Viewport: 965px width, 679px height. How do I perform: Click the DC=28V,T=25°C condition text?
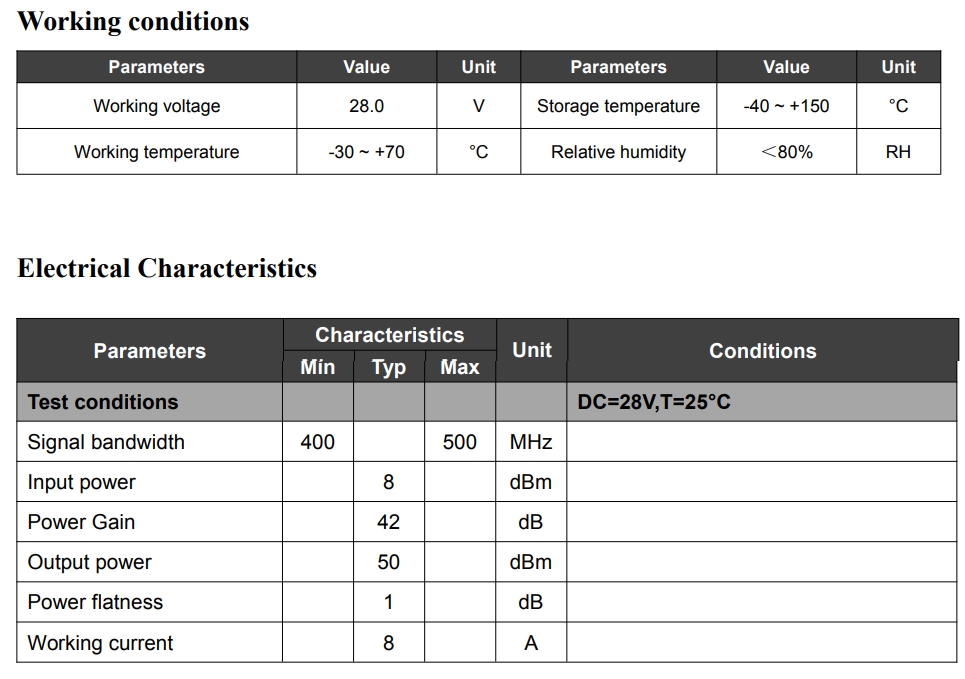click(654, 402)
